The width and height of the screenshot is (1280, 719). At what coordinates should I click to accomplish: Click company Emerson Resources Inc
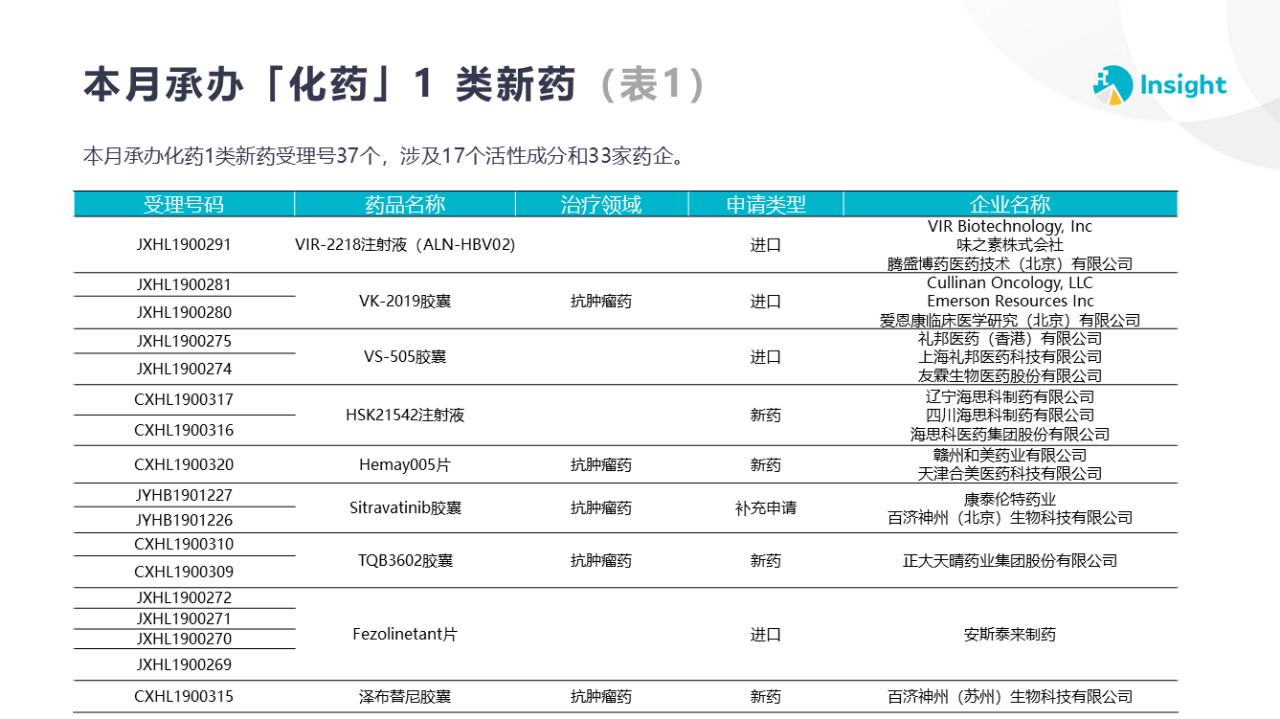tap(1010, 301)
